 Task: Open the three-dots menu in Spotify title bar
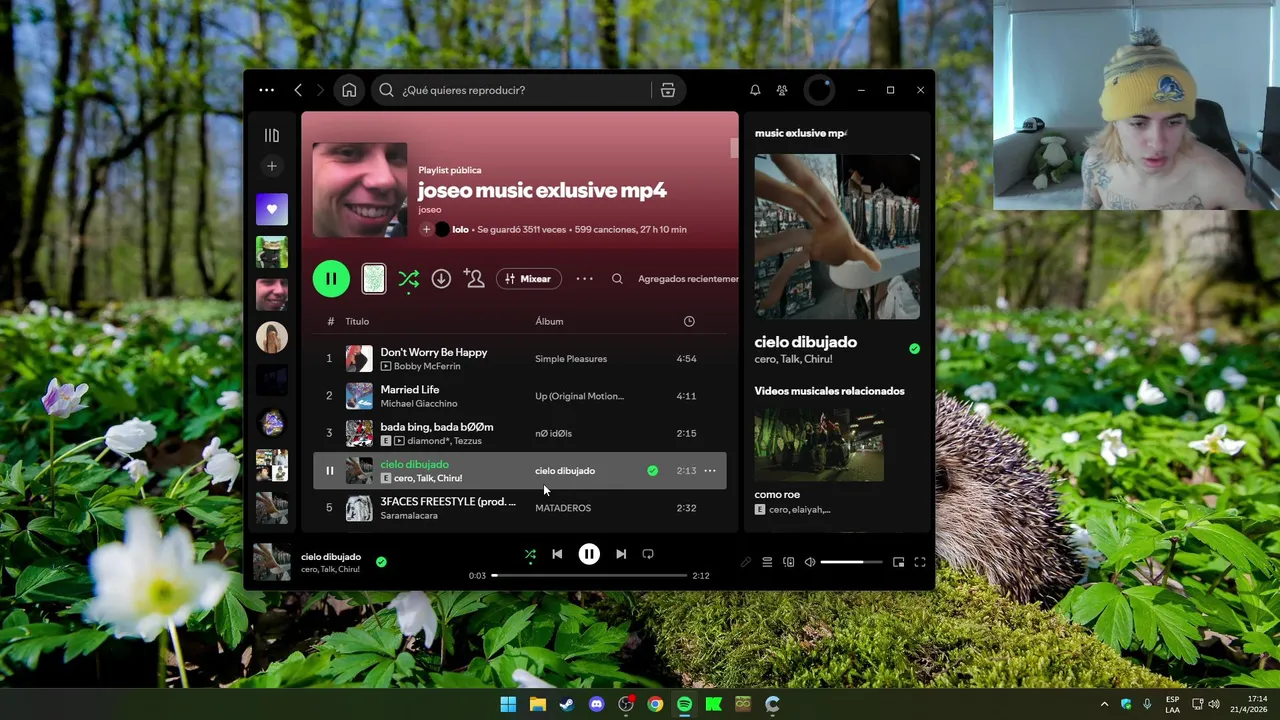266,90
